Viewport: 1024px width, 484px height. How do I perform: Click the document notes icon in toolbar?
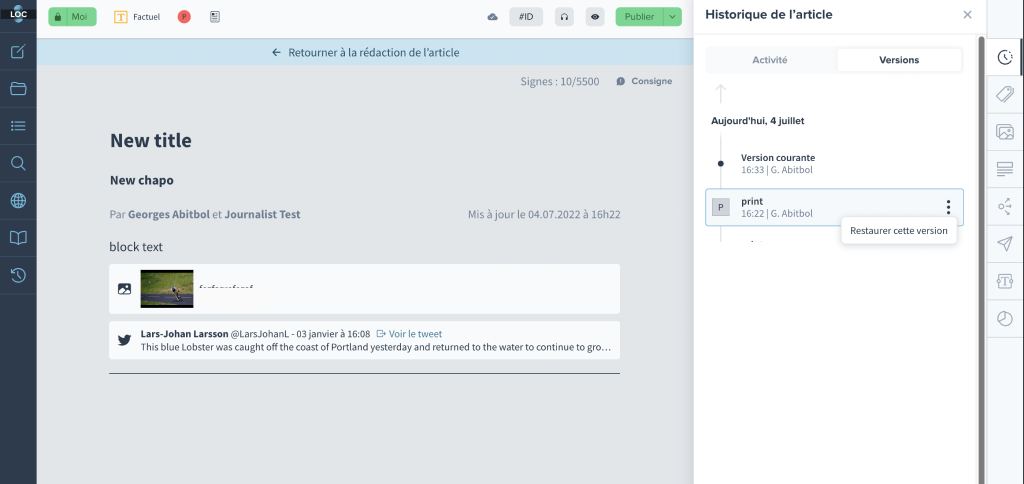(x=215, y=17)
